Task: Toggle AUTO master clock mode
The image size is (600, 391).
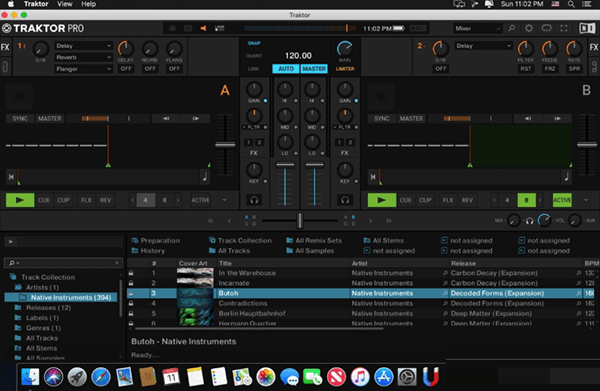Action: [286, 69]
